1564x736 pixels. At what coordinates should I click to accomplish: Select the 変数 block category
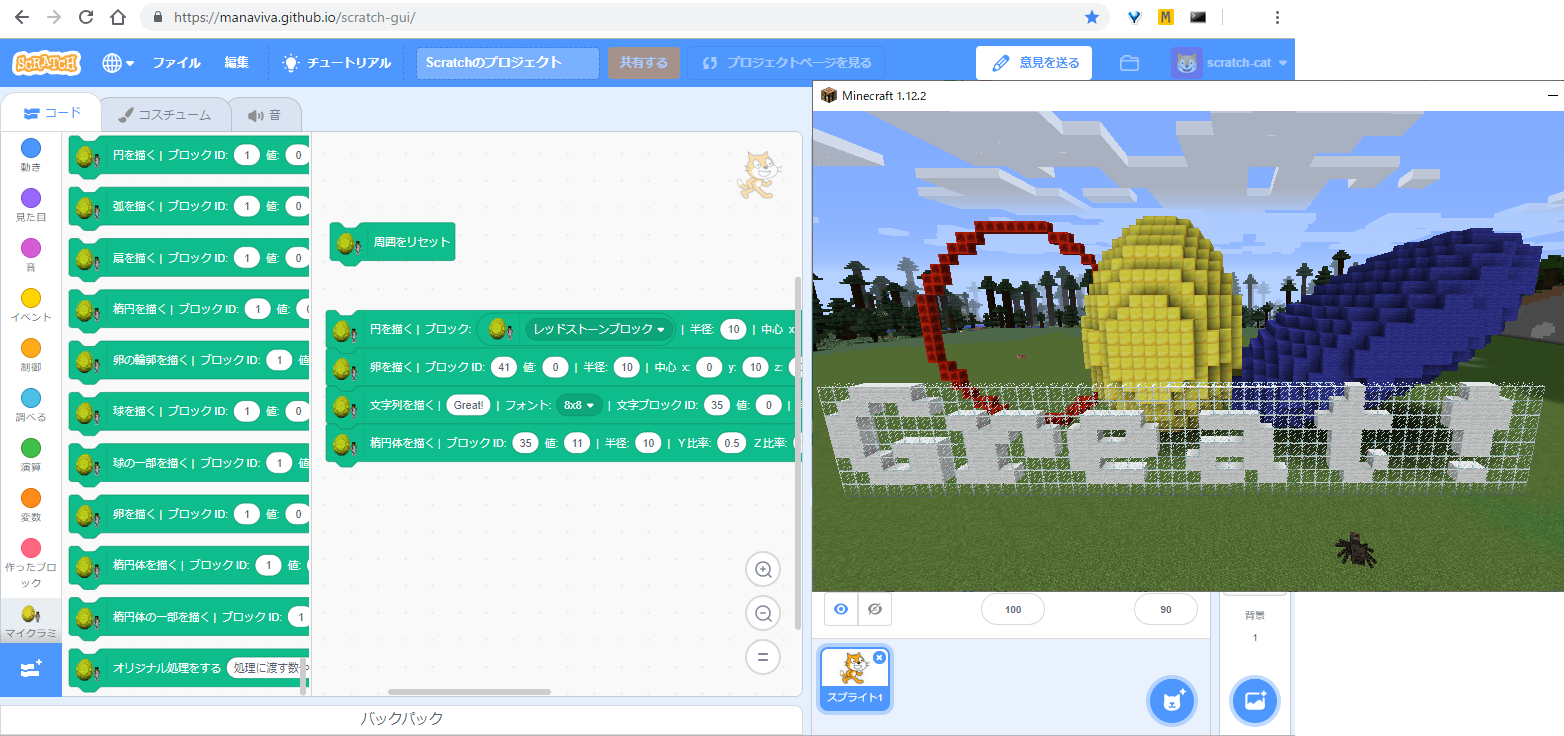[x=31, y=506]
